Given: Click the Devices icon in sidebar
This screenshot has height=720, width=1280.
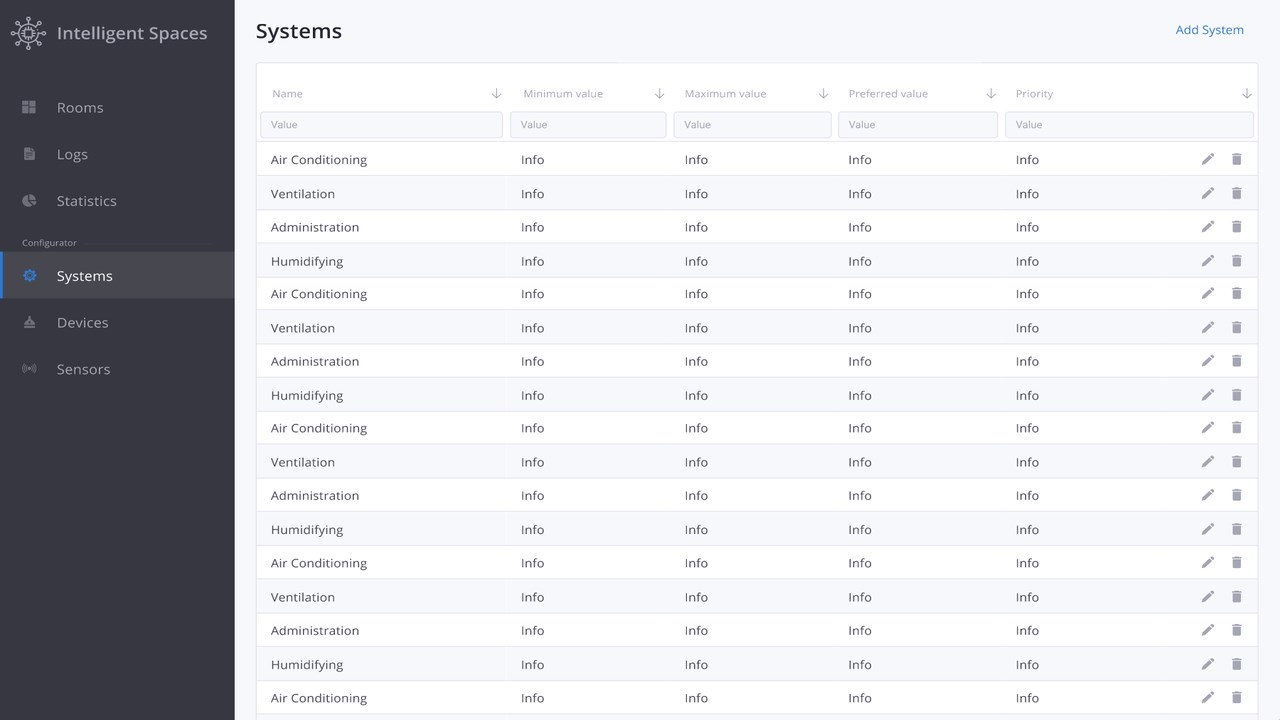Looking at the screenshot, I should [29, 322].
